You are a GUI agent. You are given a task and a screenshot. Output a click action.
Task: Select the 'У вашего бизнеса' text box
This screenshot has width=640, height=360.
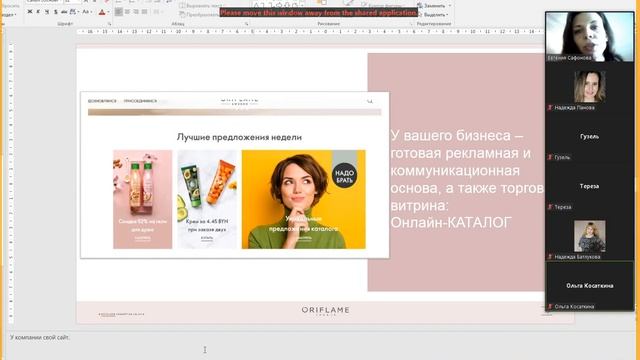tap(467, 179)
